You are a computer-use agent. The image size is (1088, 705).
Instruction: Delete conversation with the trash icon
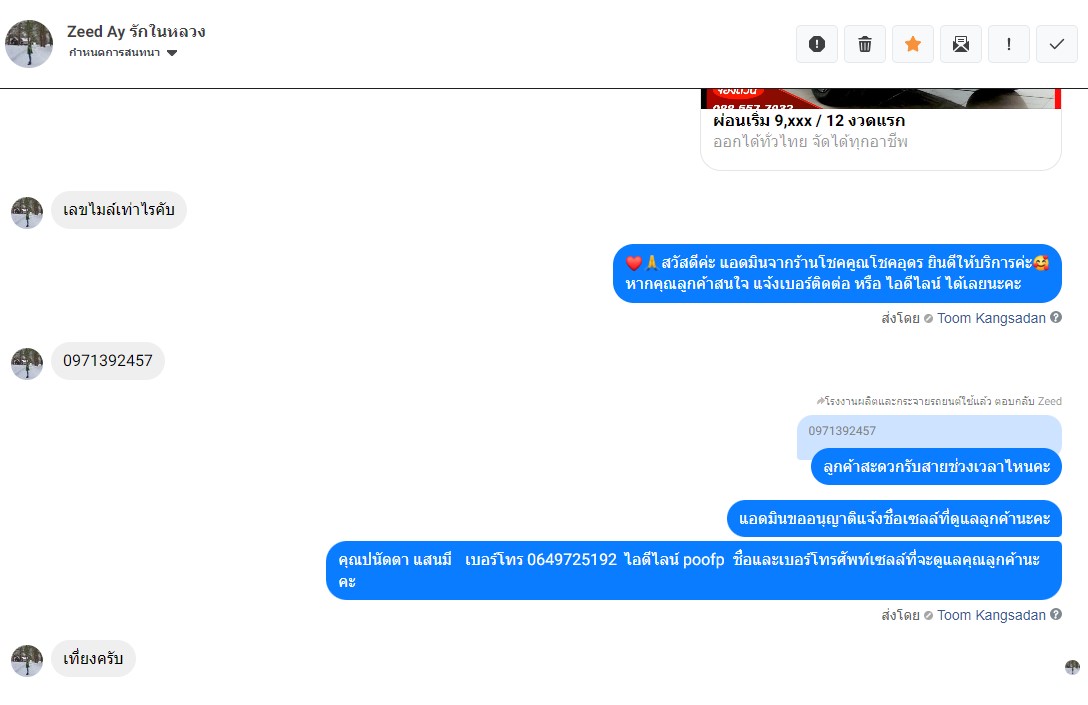tap(865, 44)
